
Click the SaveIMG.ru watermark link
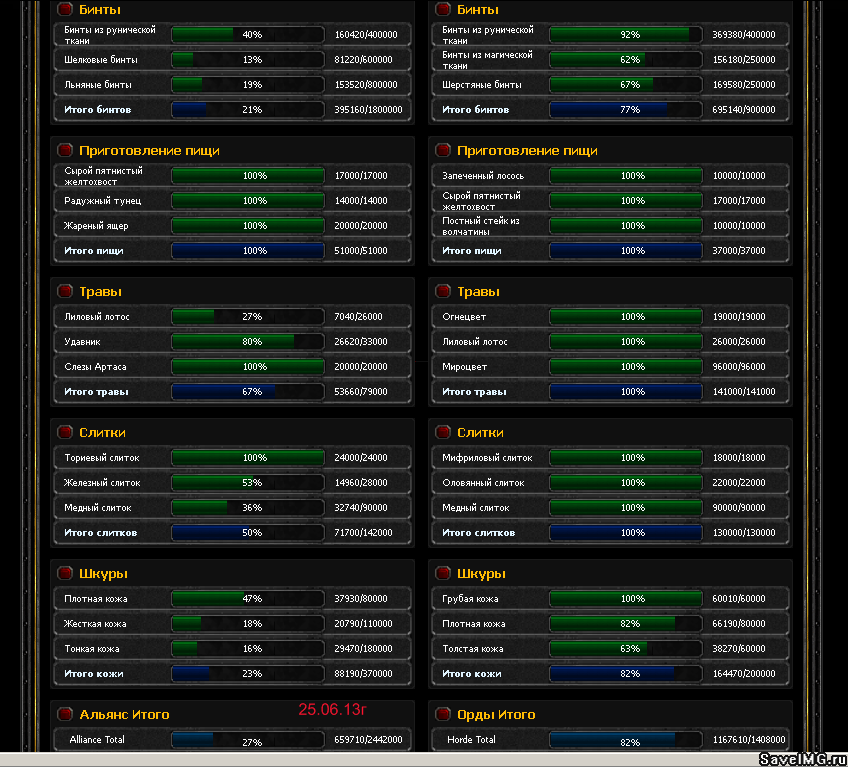pos(802,759)
